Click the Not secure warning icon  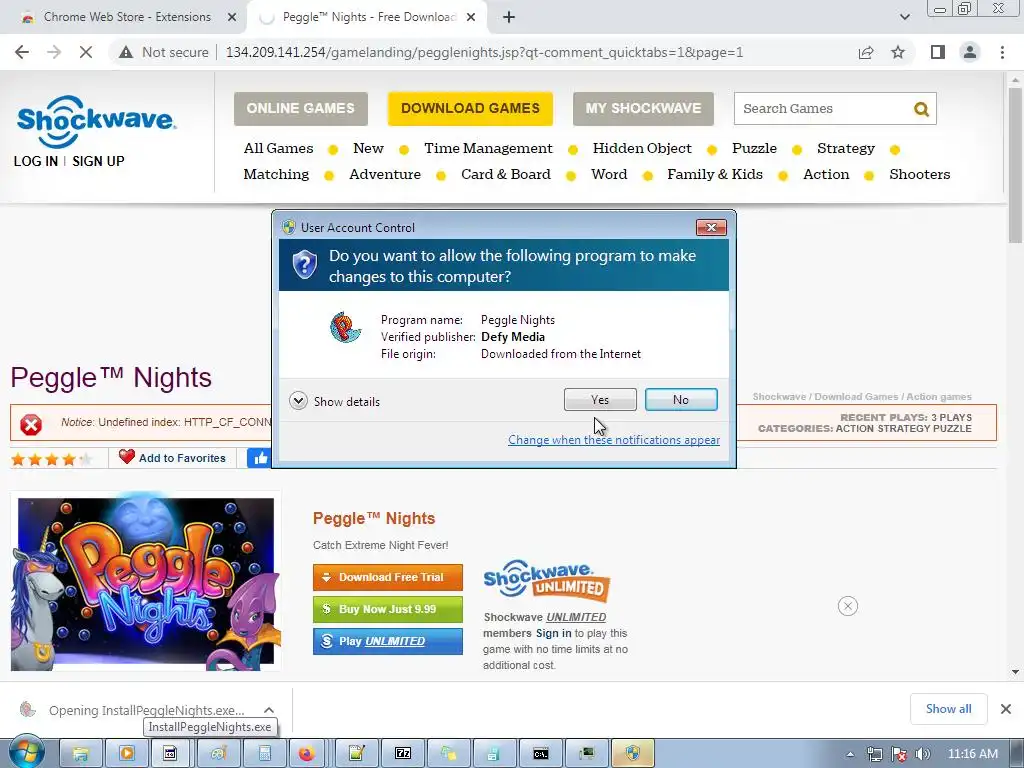126,52
